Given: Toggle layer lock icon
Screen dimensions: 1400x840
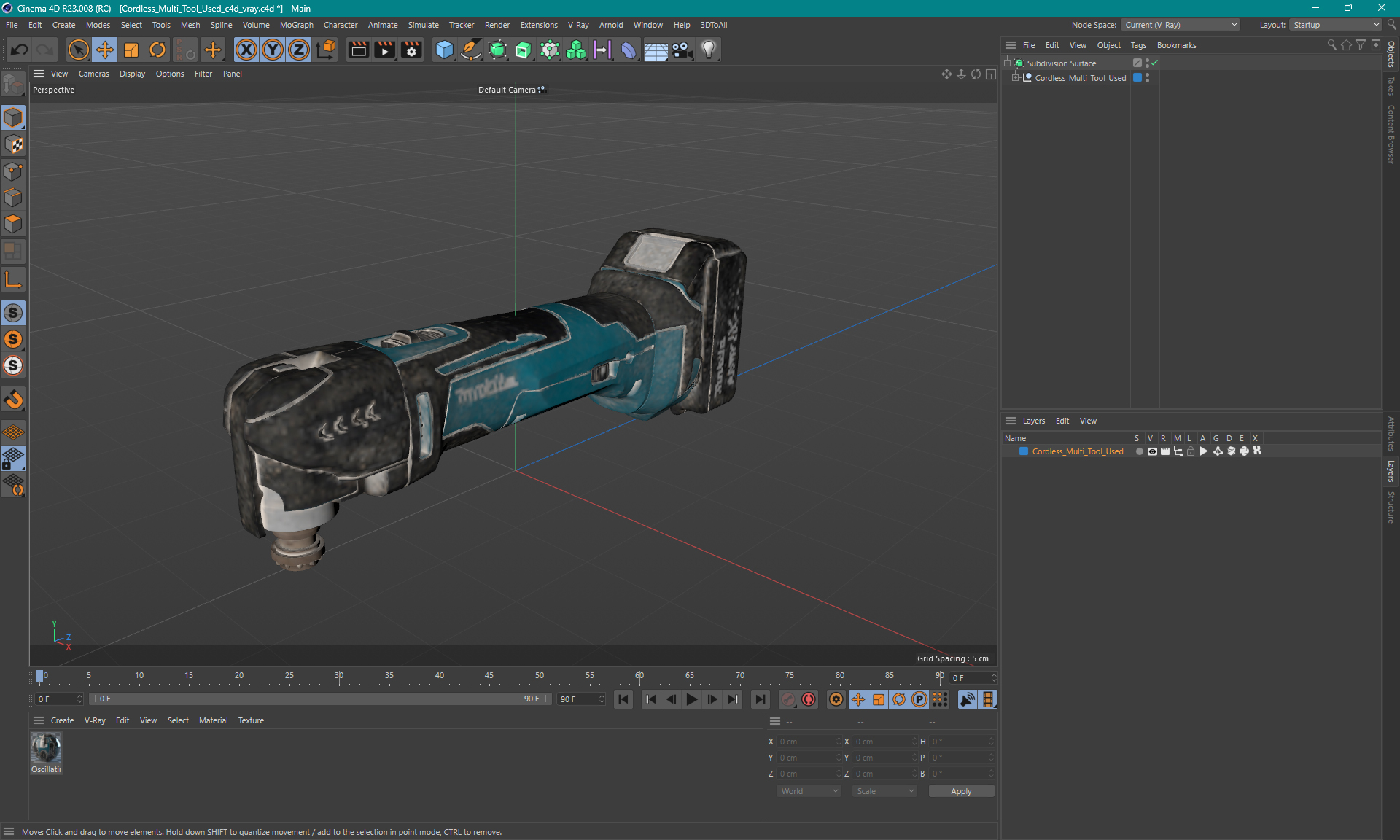Looking at the screenshot, I should pos(1191,451).
